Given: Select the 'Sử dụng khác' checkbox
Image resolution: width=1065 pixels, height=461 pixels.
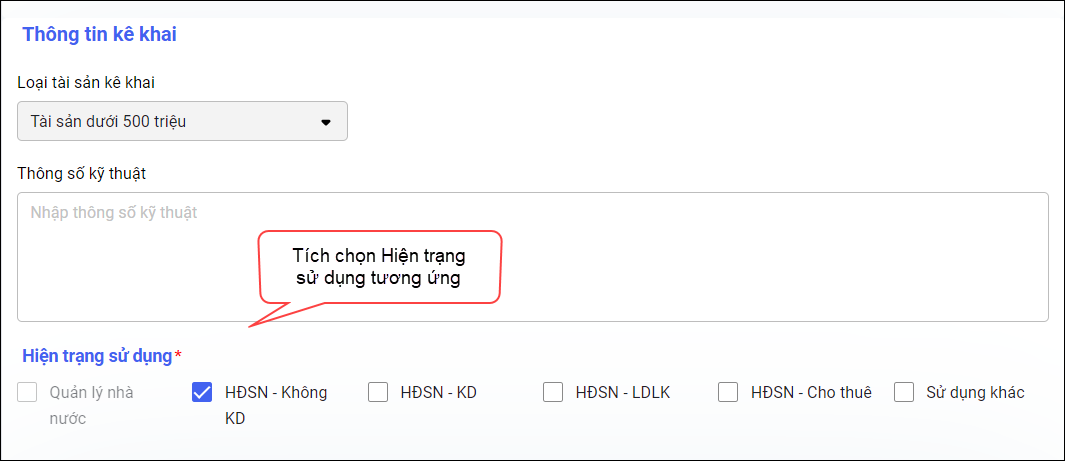Looking at the screenshot, I should tap(904, 392).
